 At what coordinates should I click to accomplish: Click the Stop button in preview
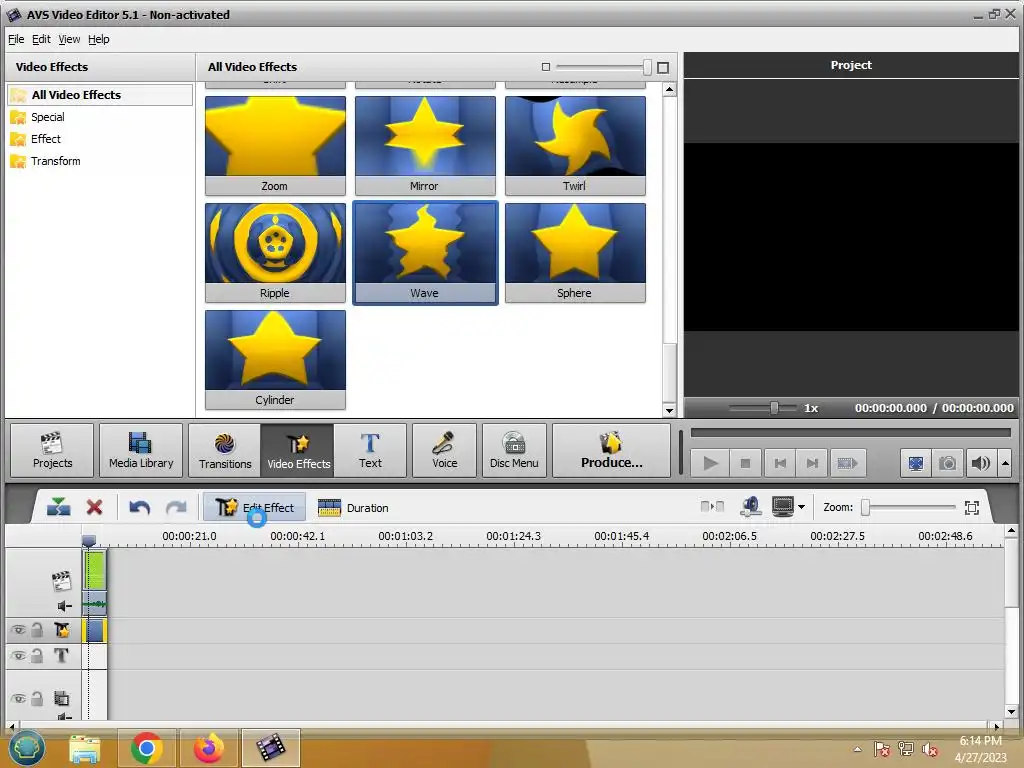[745, 464]
